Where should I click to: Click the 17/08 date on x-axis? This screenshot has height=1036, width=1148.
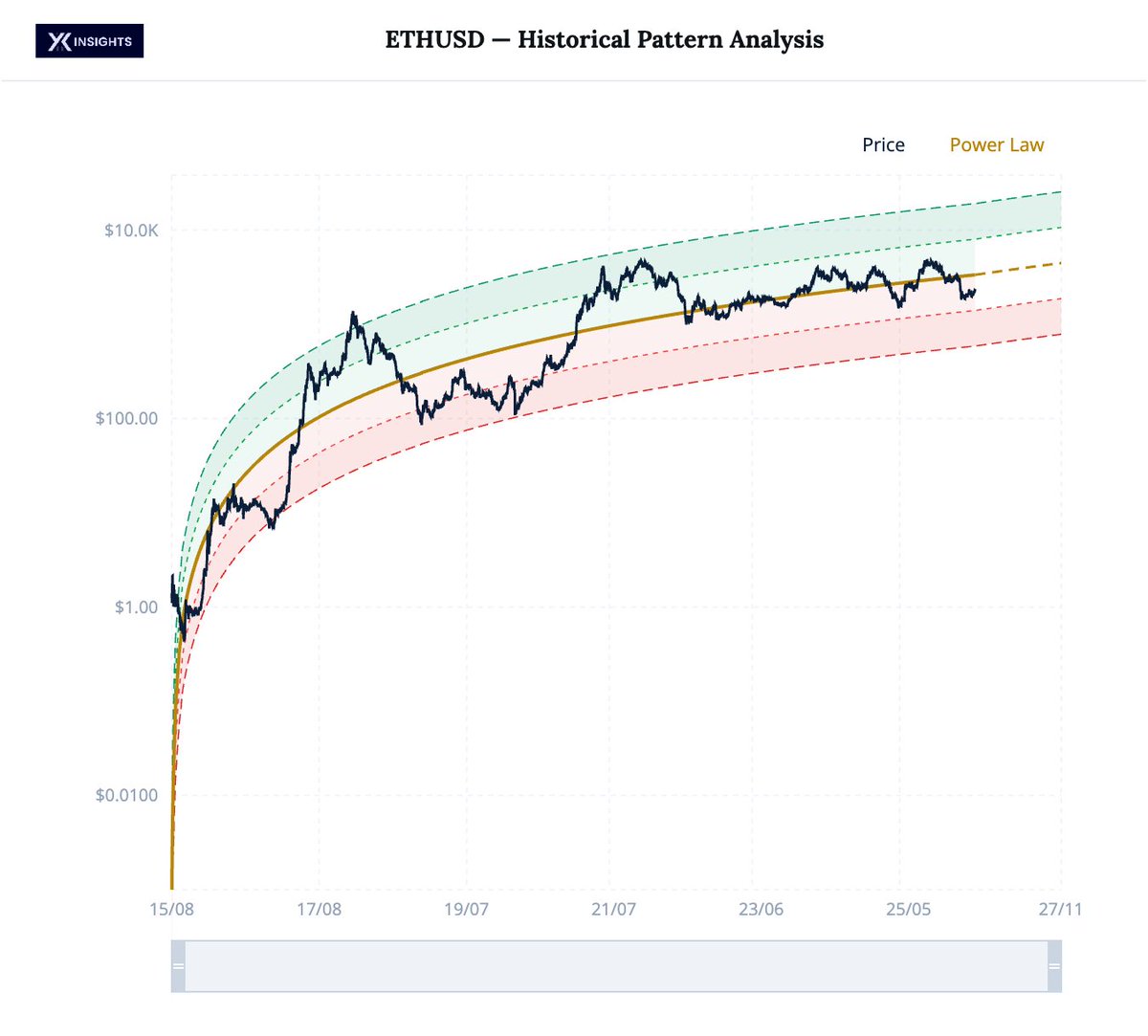tap(319, 909)
